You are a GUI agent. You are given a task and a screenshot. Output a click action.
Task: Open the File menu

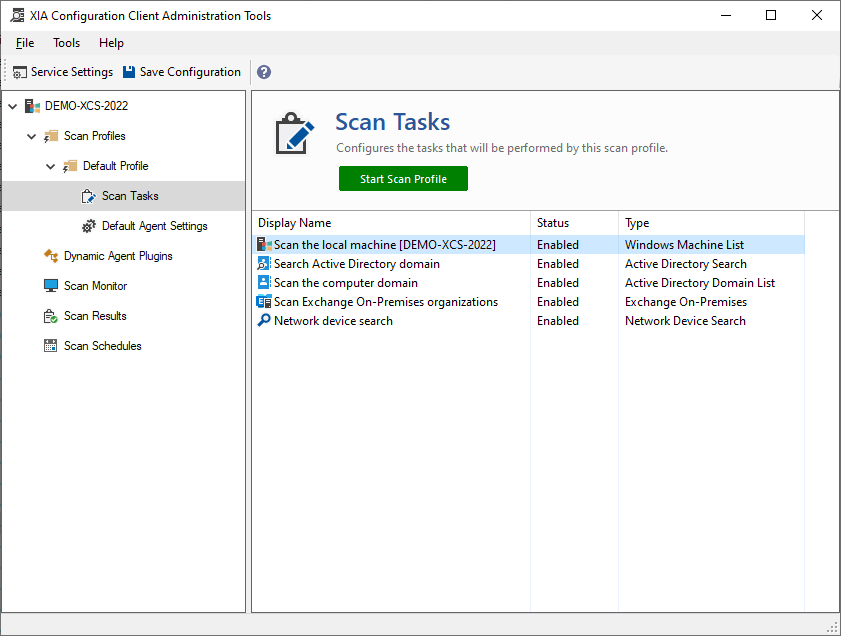coord(25,43)
